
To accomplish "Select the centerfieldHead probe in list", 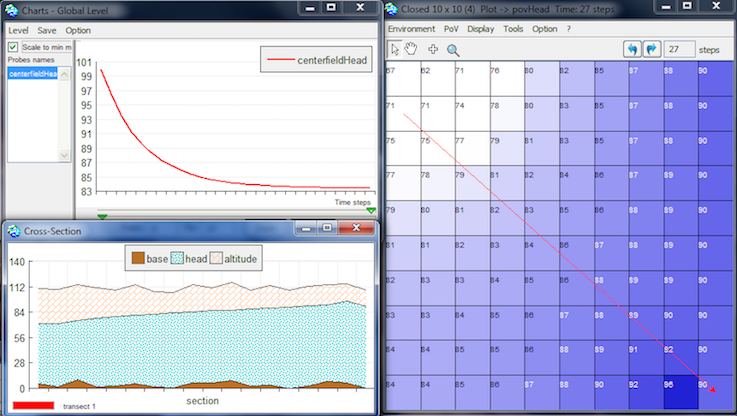I will point(33,74).
